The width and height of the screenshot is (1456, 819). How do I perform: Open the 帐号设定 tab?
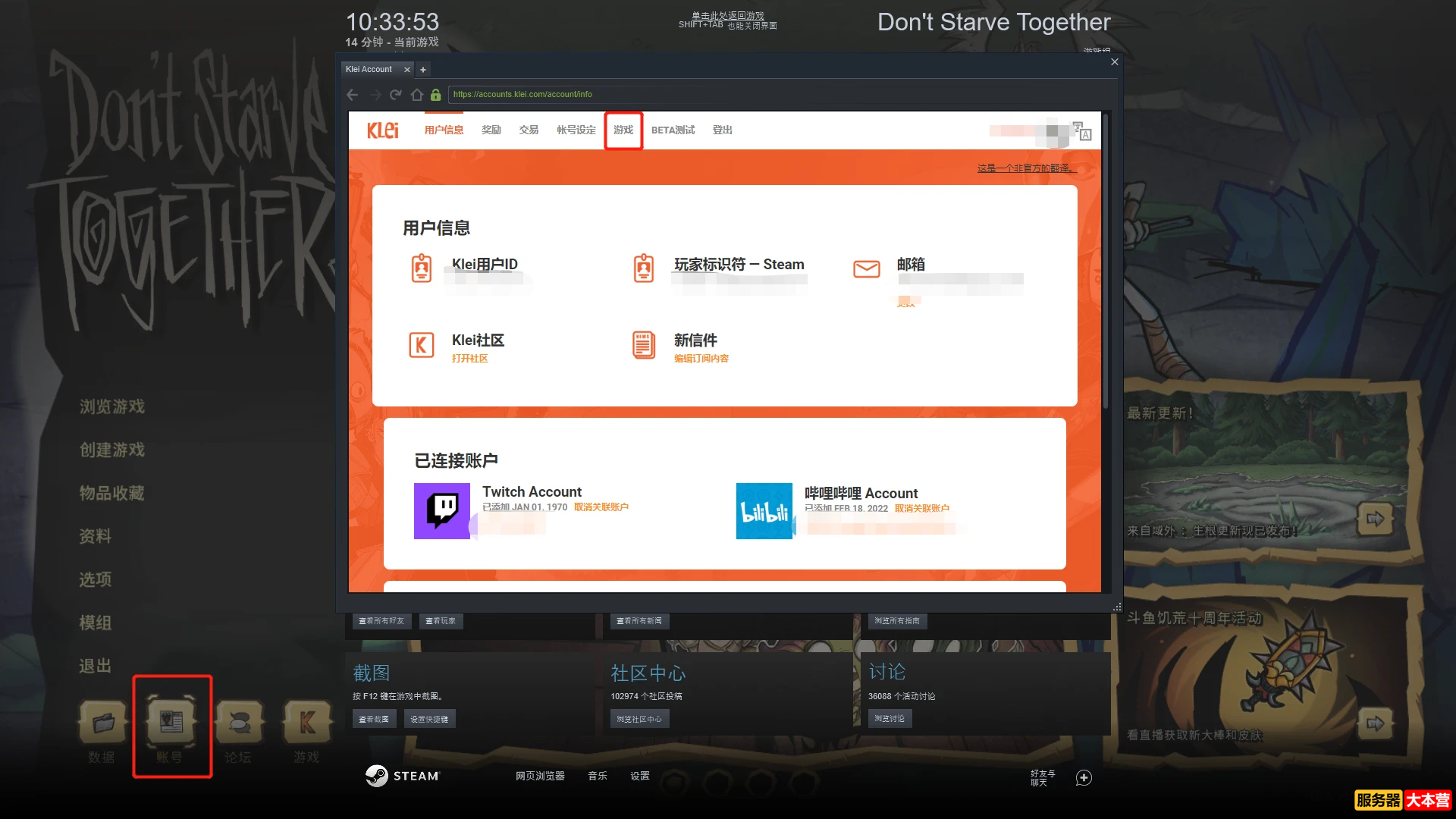(x=576, y=130)
